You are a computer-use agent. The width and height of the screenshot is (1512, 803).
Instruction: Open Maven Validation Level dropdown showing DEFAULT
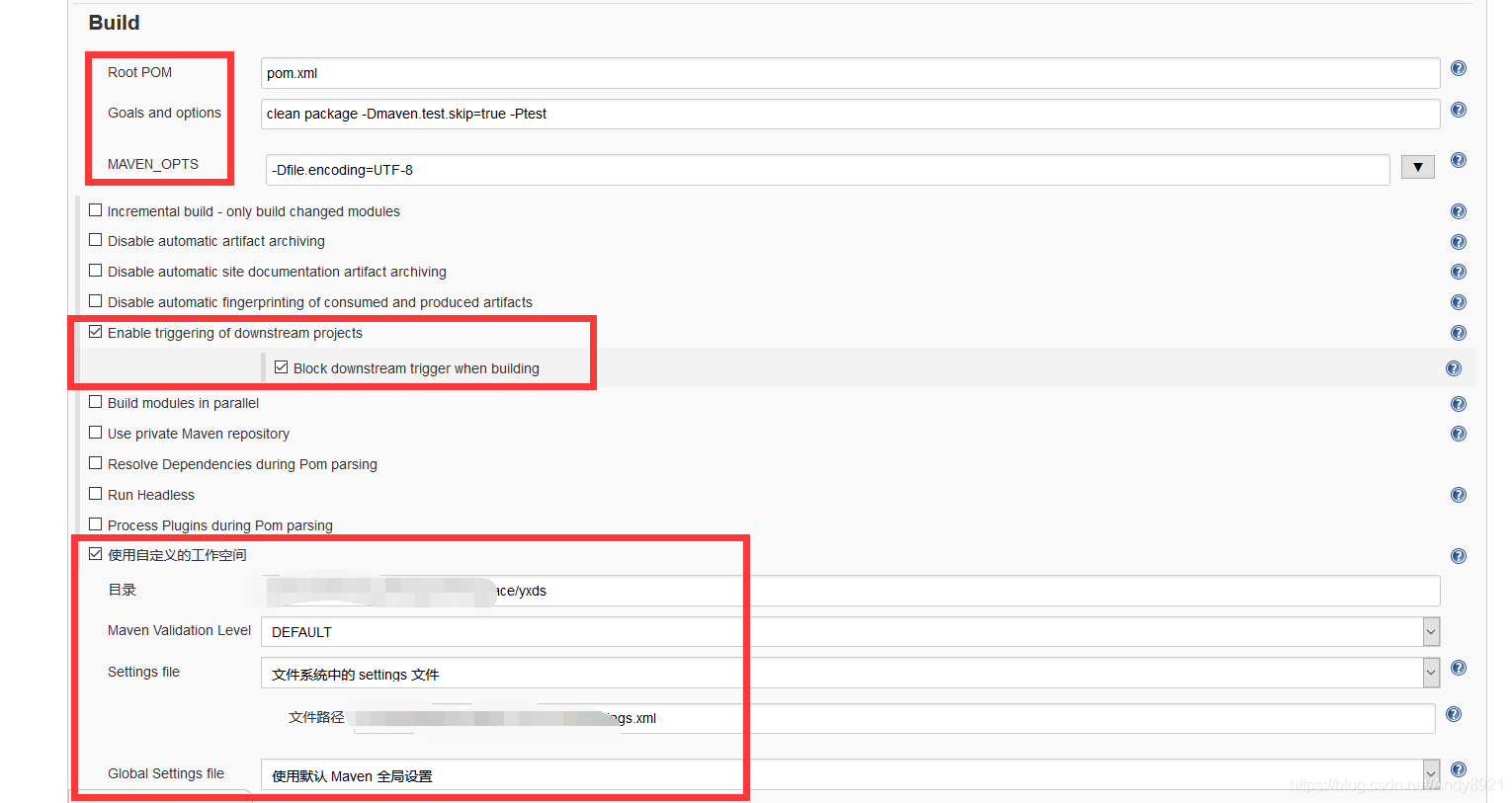tap(850, 631)
